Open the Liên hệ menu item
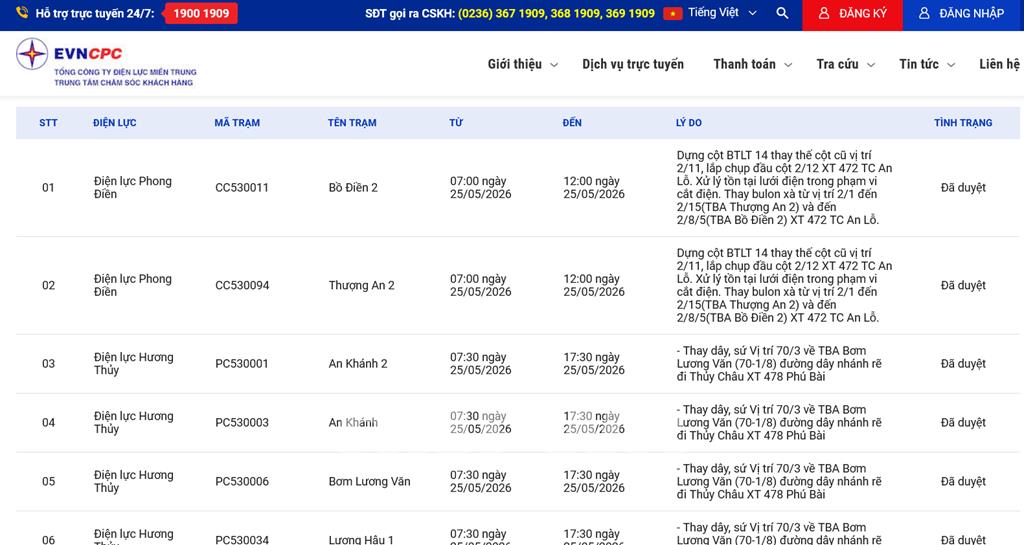 tap(1000, 64)
